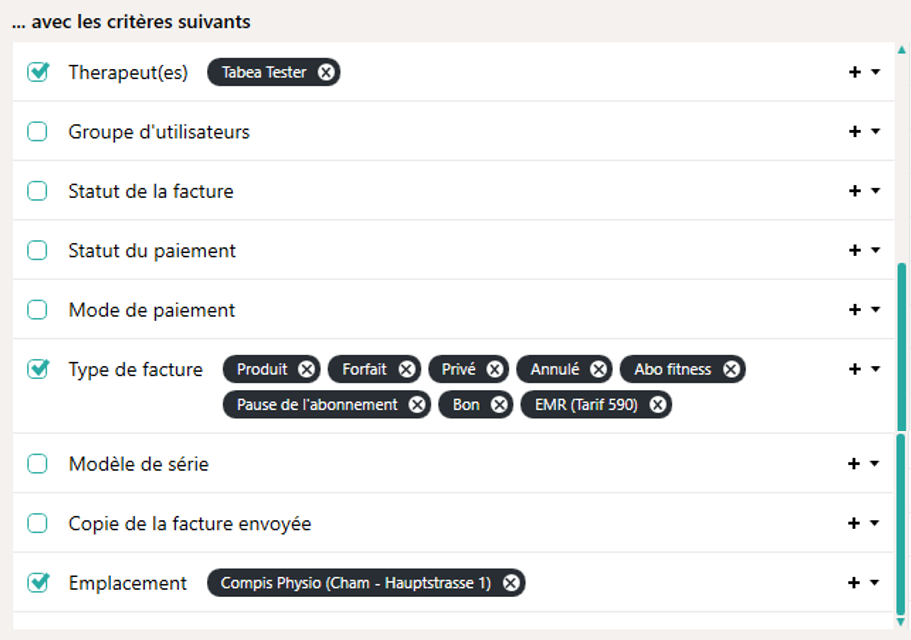This screenshot has height=640, width=911.
Task: Uncheck the Therapeut(es) criterion checkbox
Action: [x=38, y=72]
